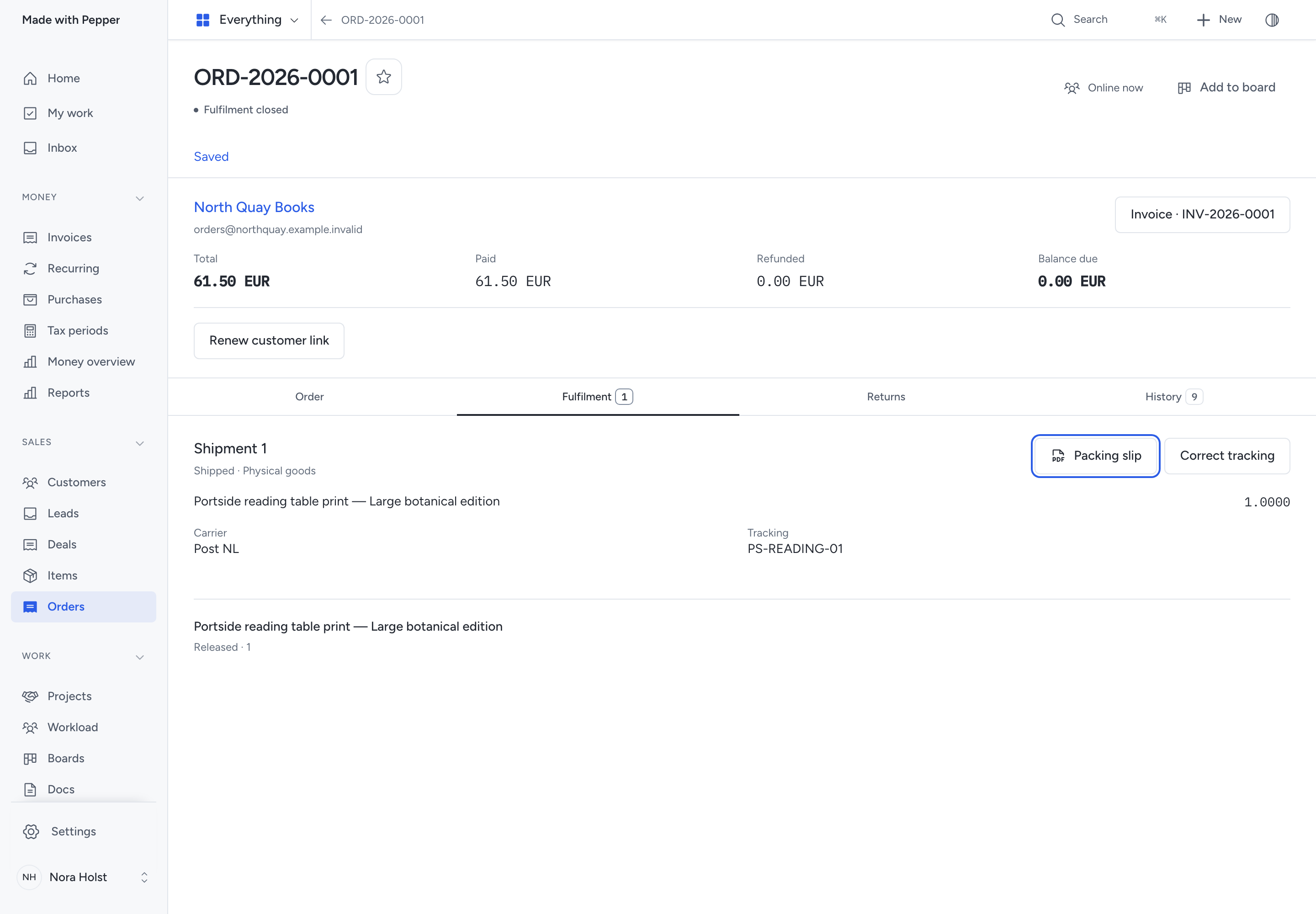Image resolution: width=1316 pixels, height=914 pixels.
Task: Download the Packing slip PDF
Action: coord(1096,456)
